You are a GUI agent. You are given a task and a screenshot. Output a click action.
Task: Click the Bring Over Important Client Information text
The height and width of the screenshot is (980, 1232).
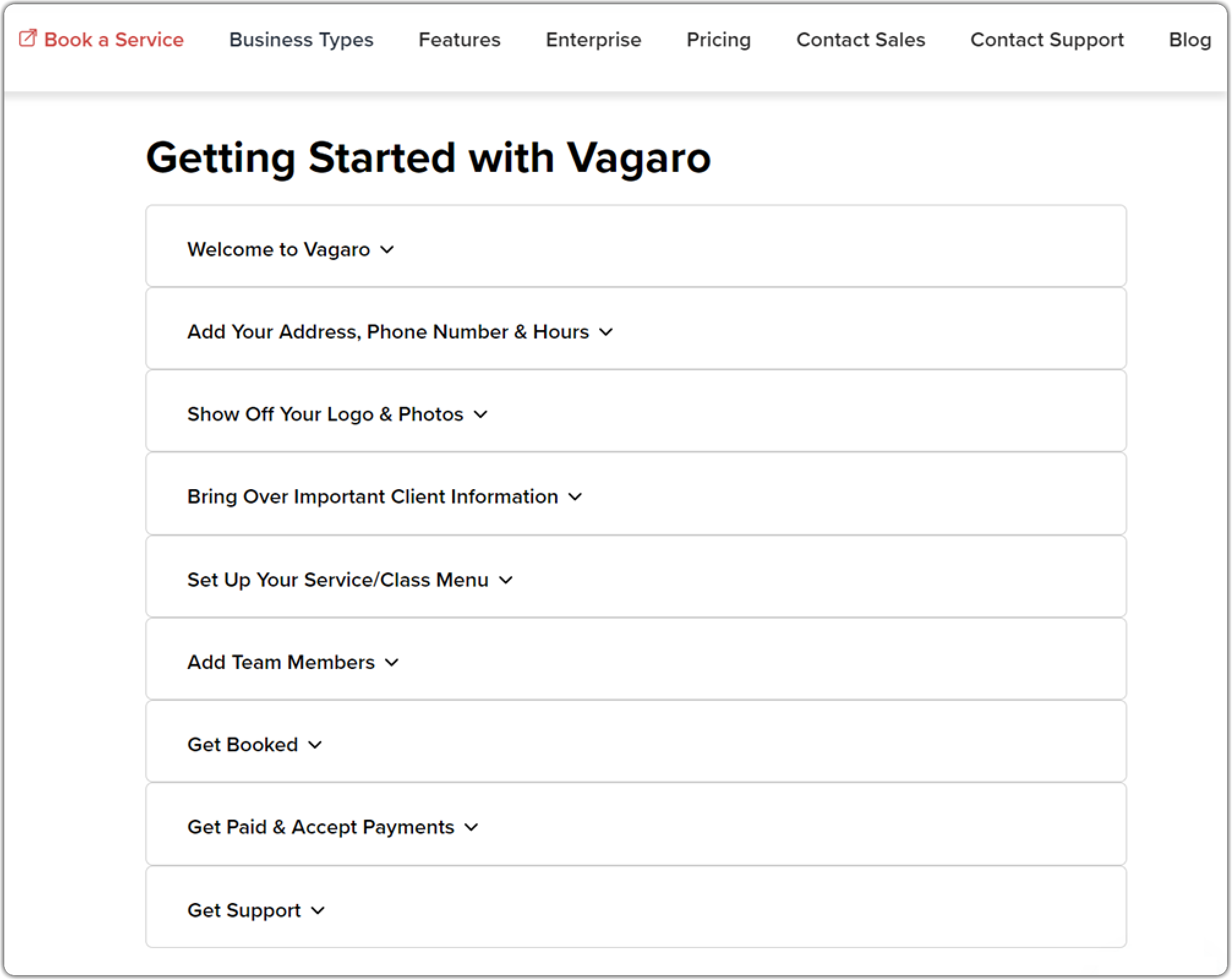373,497
